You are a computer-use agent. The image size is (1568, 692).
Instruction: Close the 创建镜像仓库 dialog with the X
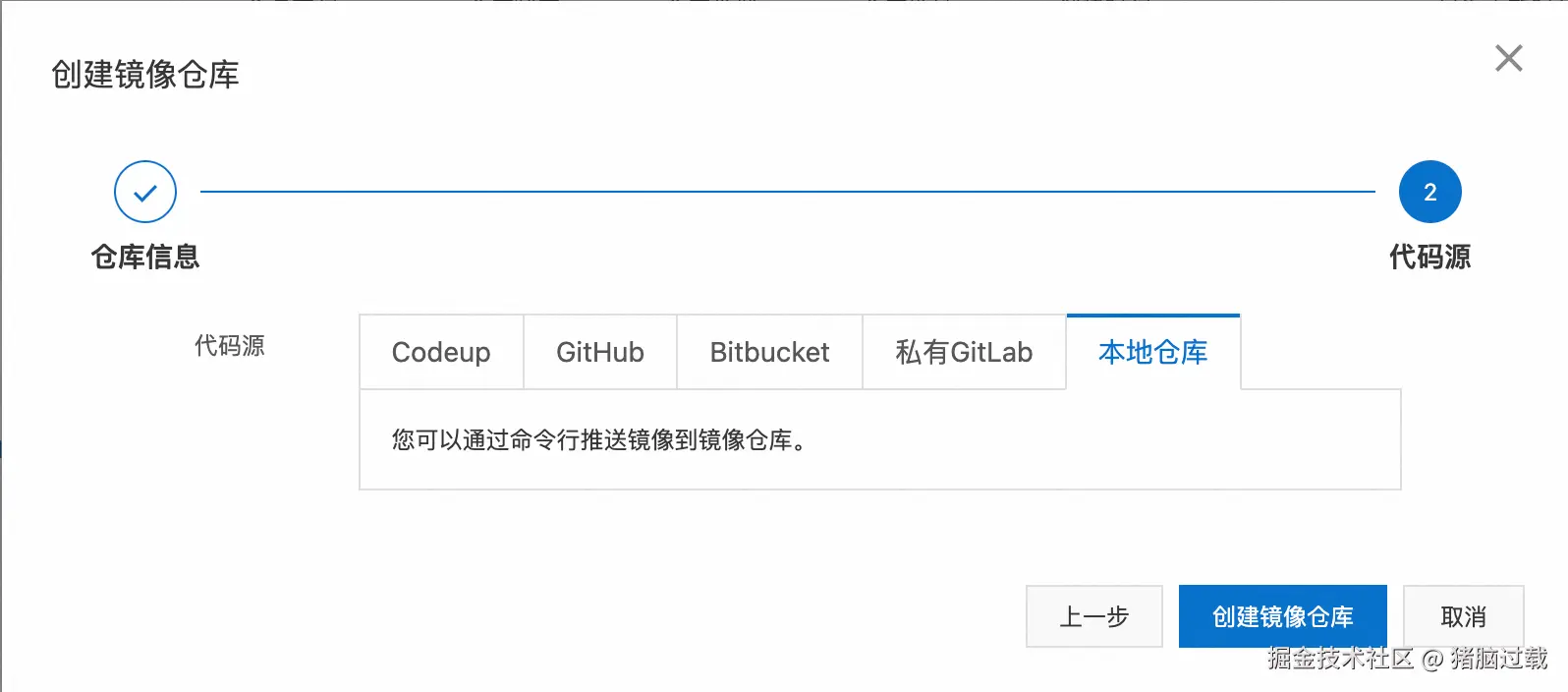pyautogui.click(x=1508, y=59)
